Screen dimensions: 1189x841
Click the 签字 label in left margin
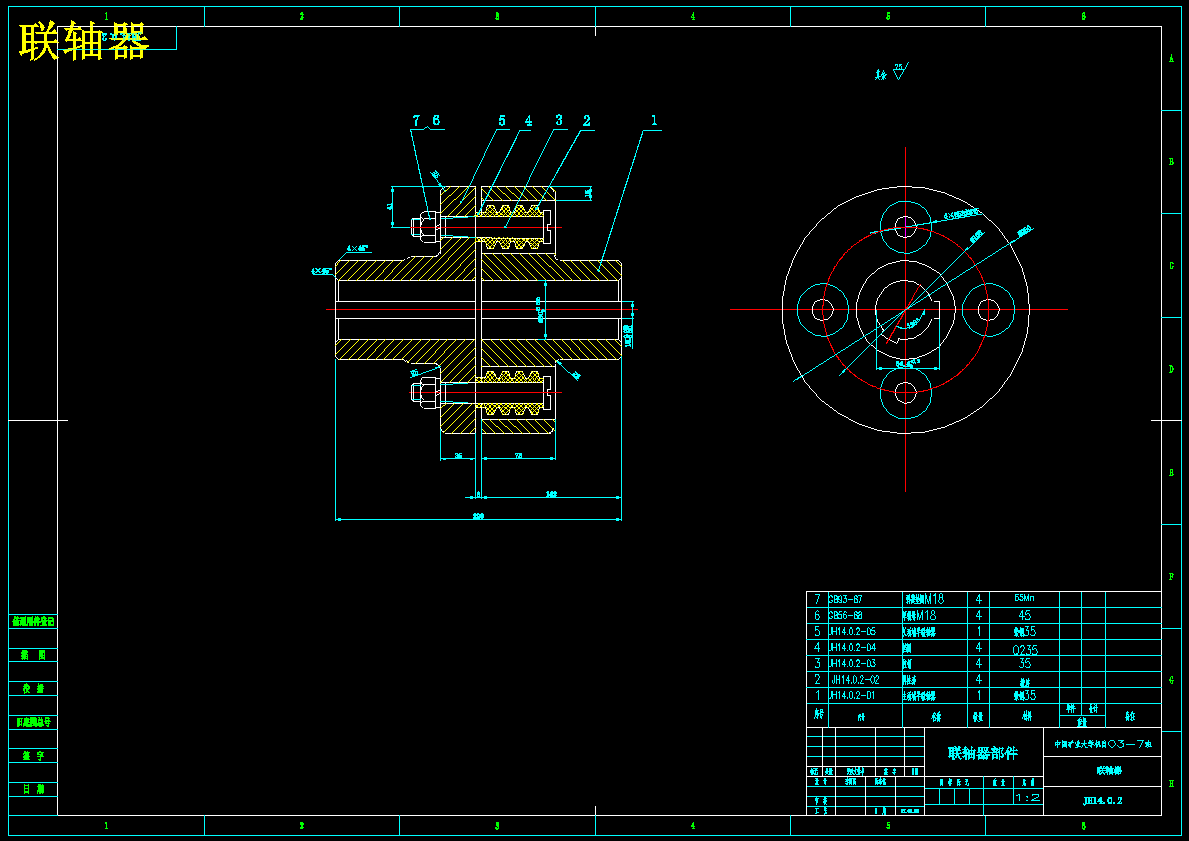pos(33,756)
